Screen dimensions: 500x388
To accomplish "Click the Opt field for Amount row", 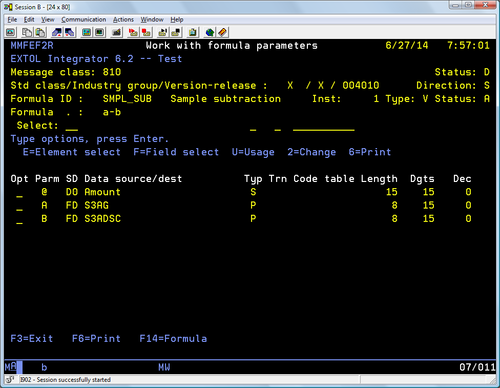I will pyautogui.click(x=19, y=193).
